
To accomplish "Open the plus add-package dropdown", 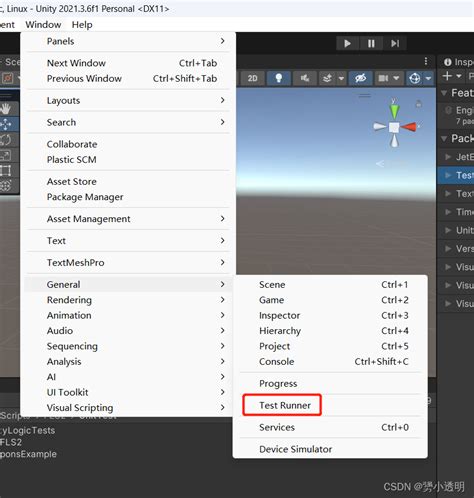I will pyautogui.click(x=452, y=76).
